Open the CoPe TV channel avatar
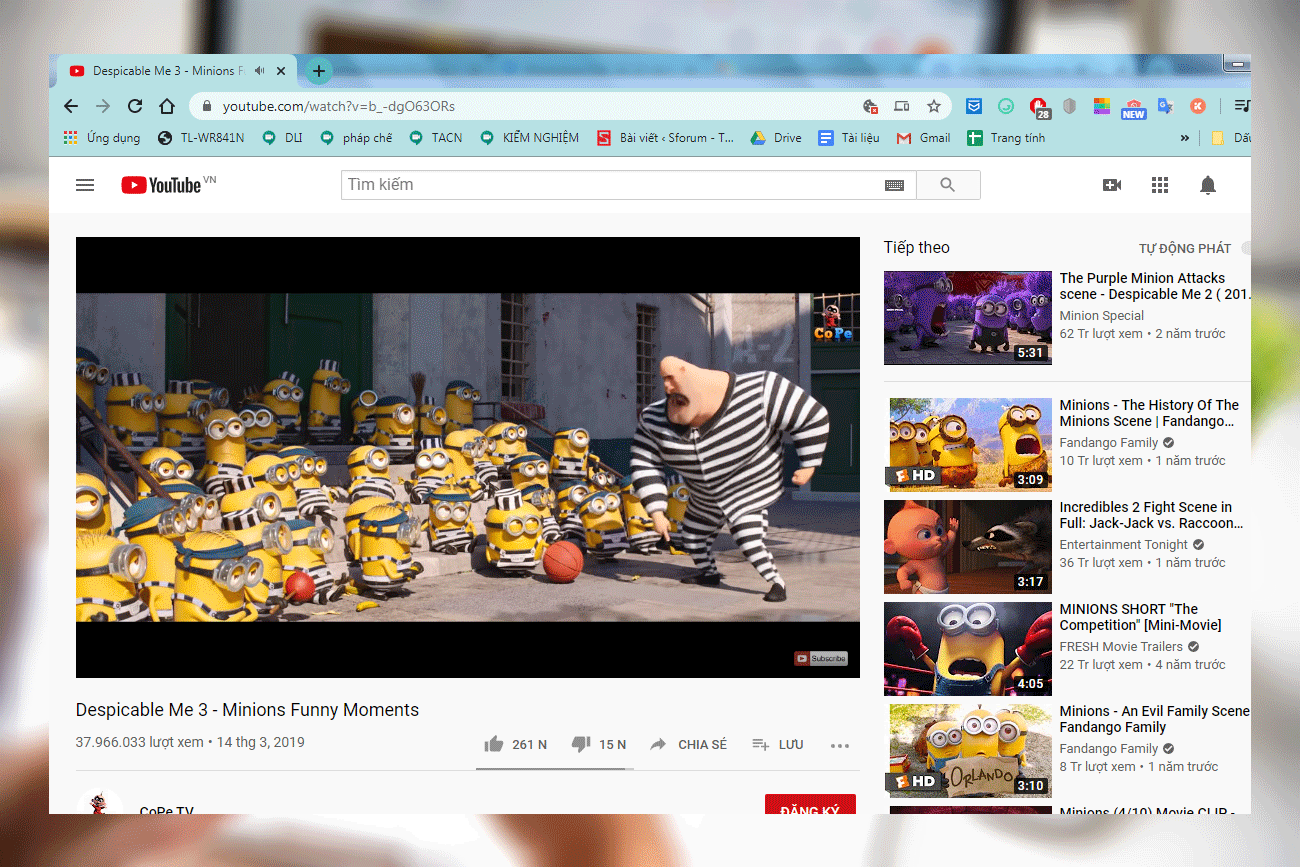Image resolution: width=1300 pixels, height=867 pixels. pos(99,802)
